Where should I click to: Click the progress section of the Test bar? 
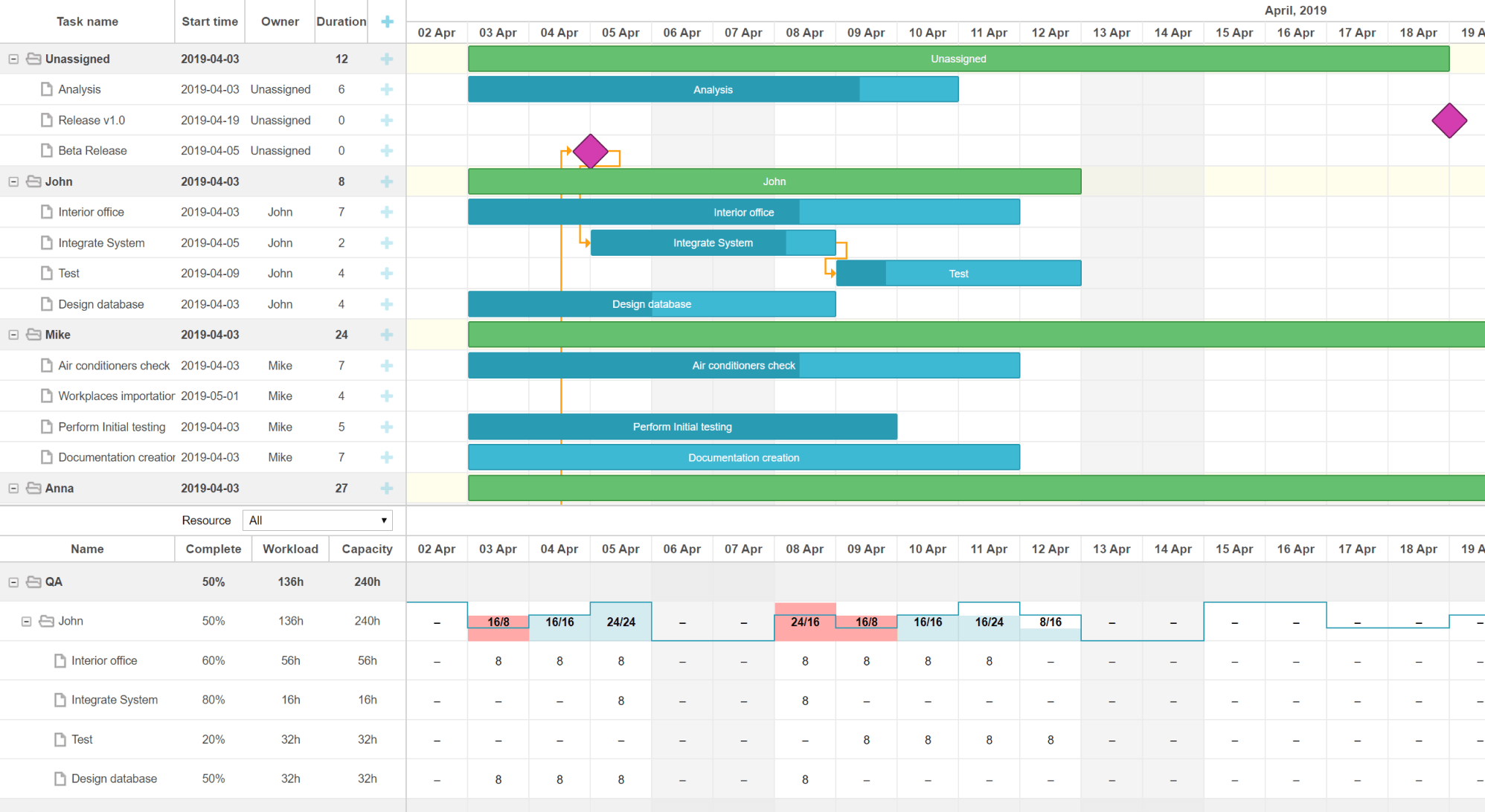[861, 274]
